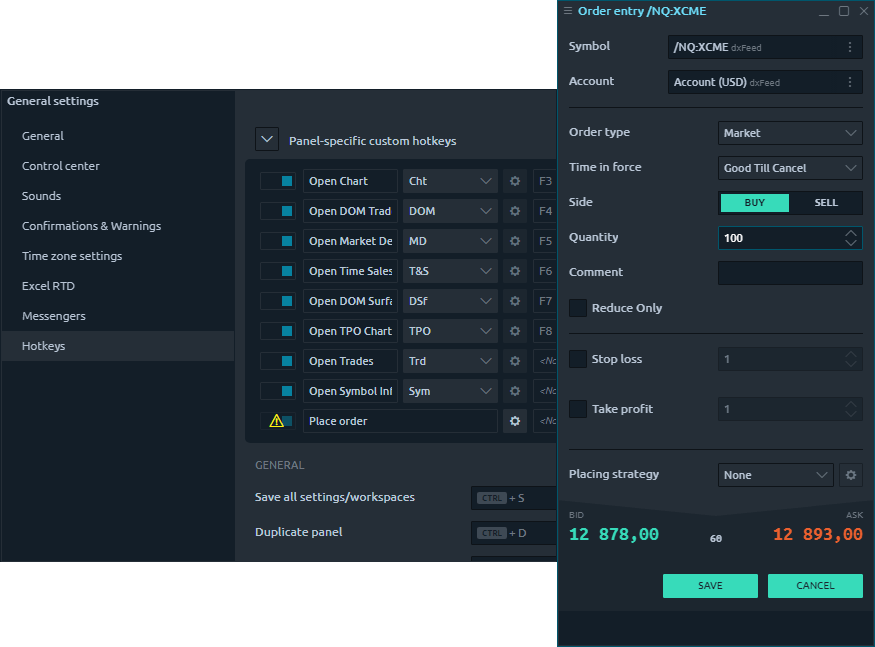Screen dimensions: 875x647
Task: Click the warning icon beside Place order
Action: 277,421
